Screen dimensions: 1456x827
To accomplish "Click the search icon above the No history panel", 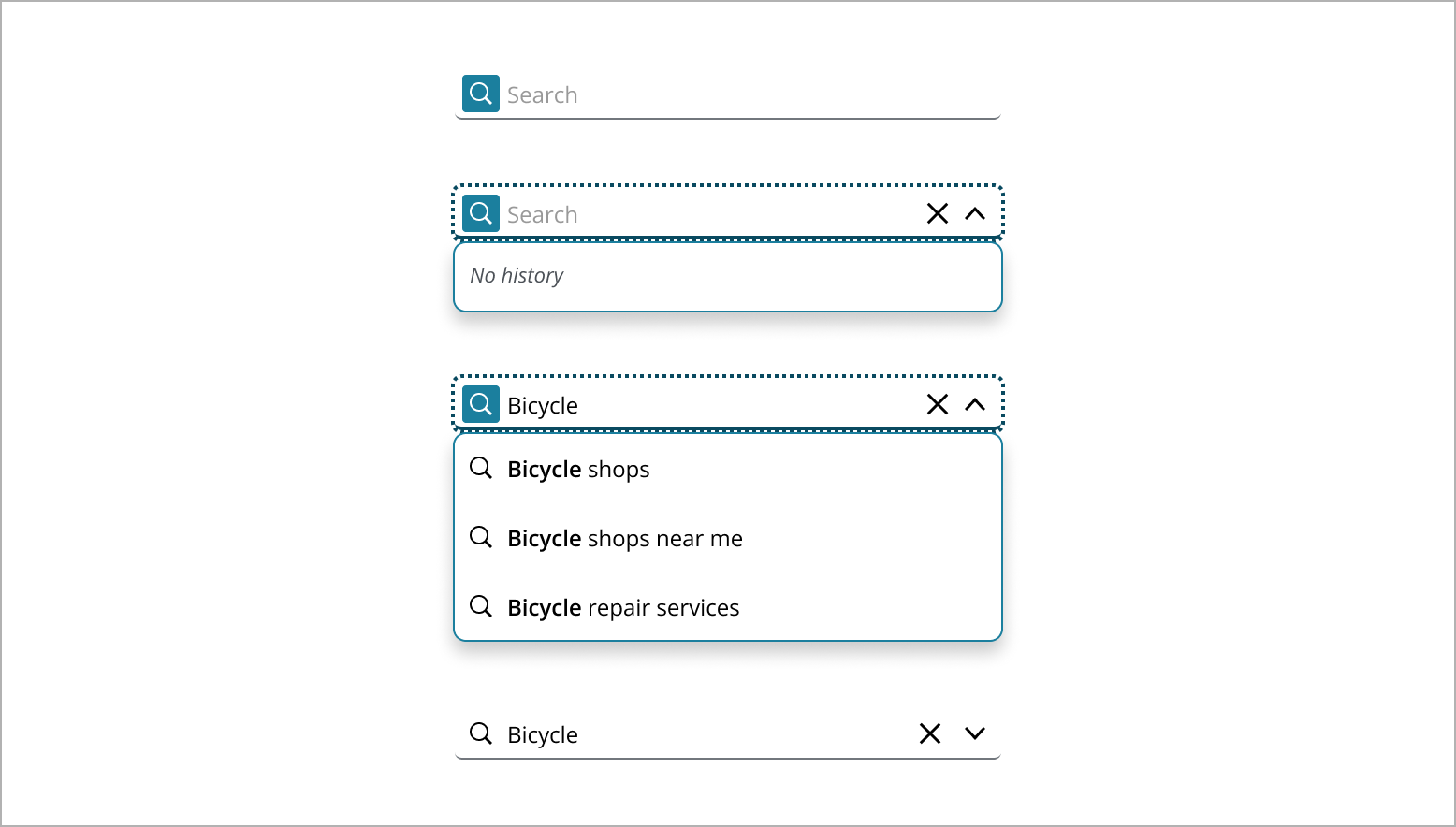I will point(481,213).
